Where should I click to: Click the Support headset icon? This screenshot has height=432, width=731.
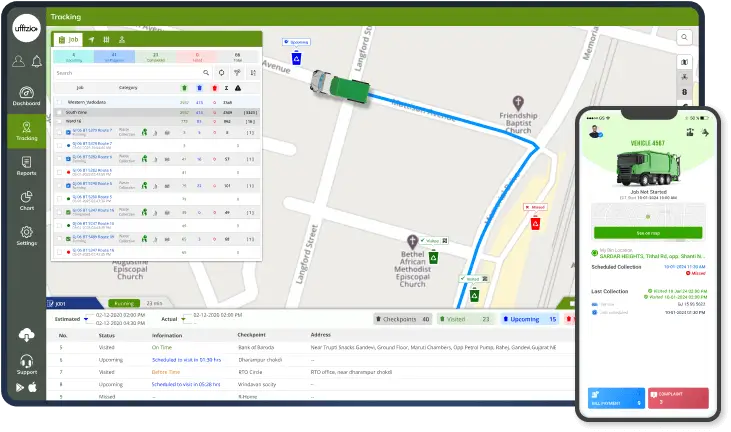coord(27,365)
